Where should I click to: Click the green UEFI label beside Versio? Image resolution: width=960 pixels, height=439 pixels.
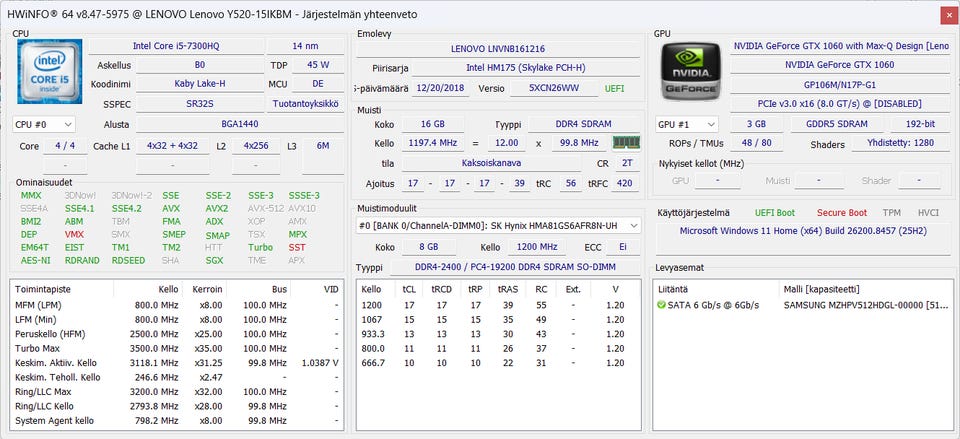tap(615, 88)
